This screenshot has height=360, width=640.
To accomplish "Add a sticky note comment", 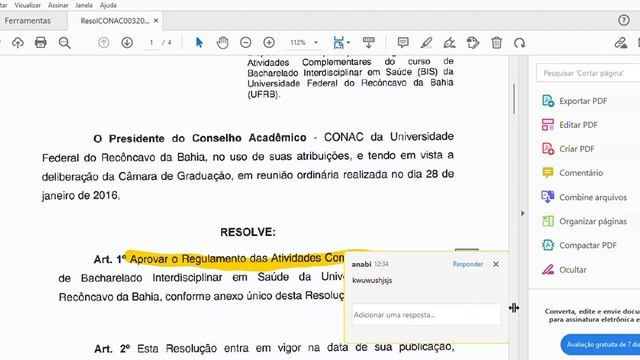I will [403, 42].
